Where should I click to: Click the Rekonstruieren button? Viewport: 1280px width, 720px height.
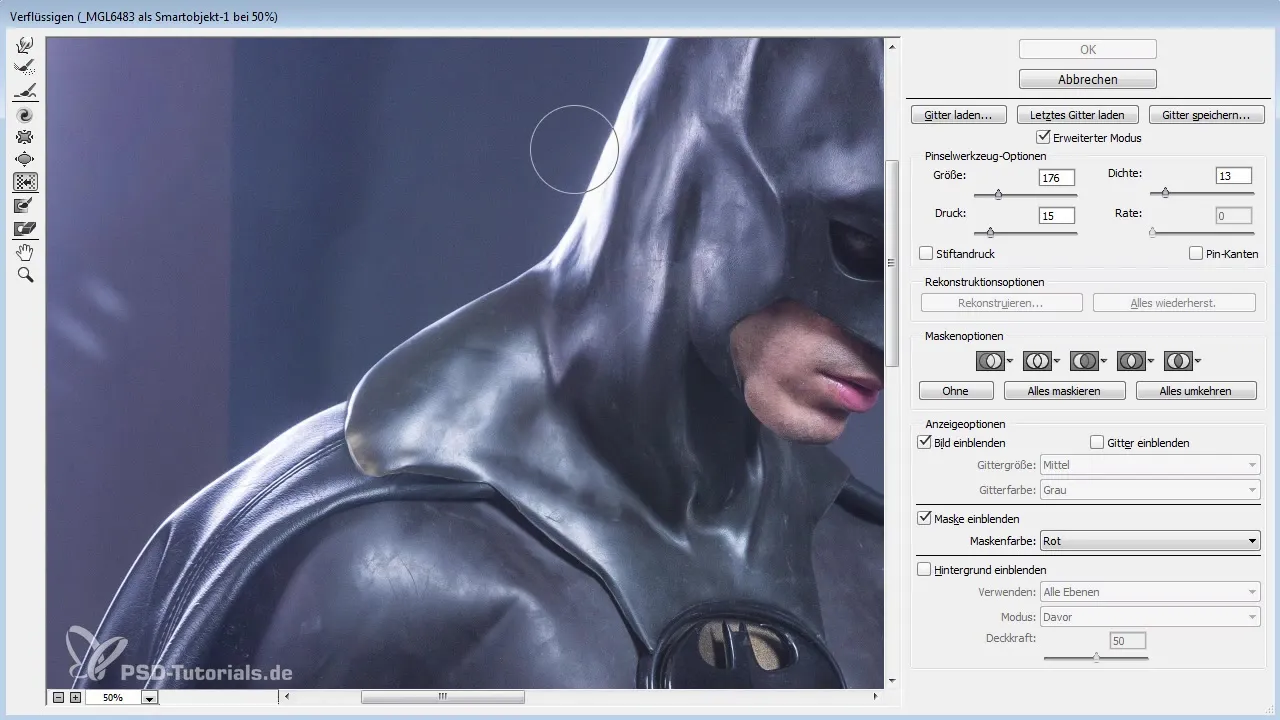[1001, 302]
